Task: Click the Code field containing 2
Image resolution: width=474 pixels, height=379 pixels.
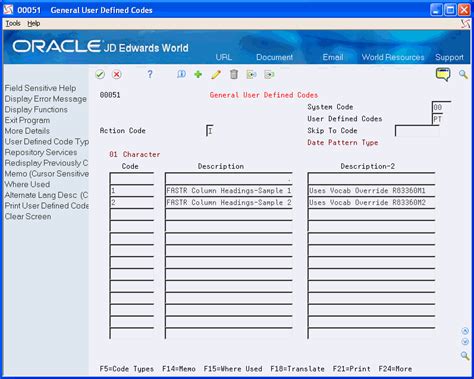Action: click(x=132, y=203)
